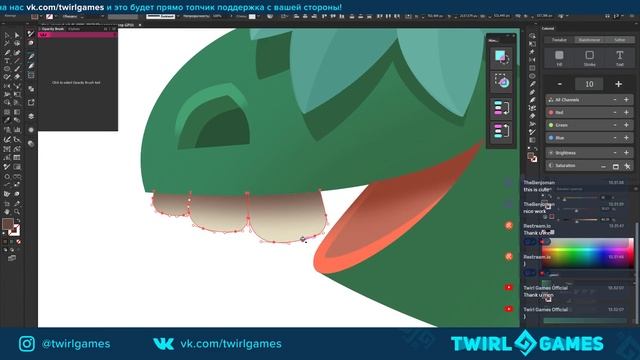This screenshot has height=360, width=640.
Task: Select the Pen tool
Action: 7,53
